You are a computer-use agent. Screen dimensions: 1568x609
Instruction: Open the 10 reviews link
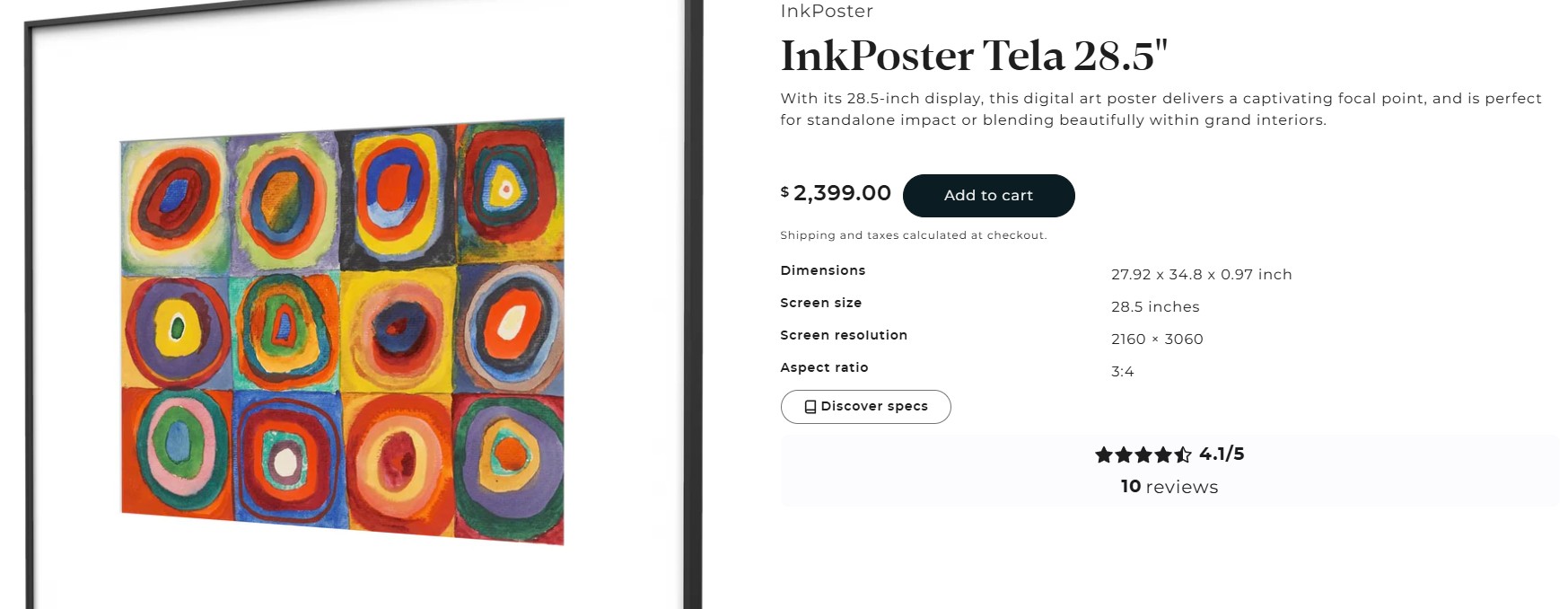[x=1169, y=487]
